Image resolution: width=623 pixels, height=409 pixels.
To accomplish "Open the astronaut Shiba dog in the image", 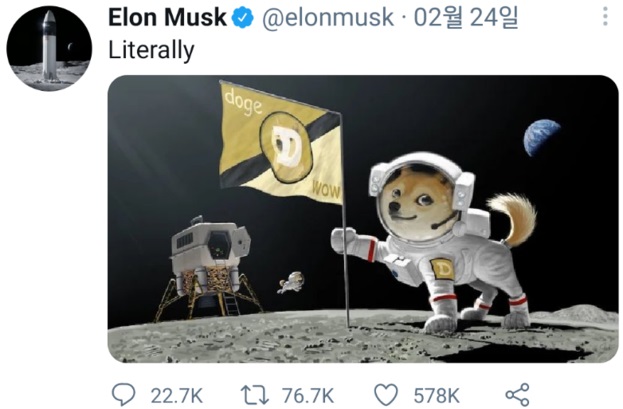I will click(x=433, y=242).
